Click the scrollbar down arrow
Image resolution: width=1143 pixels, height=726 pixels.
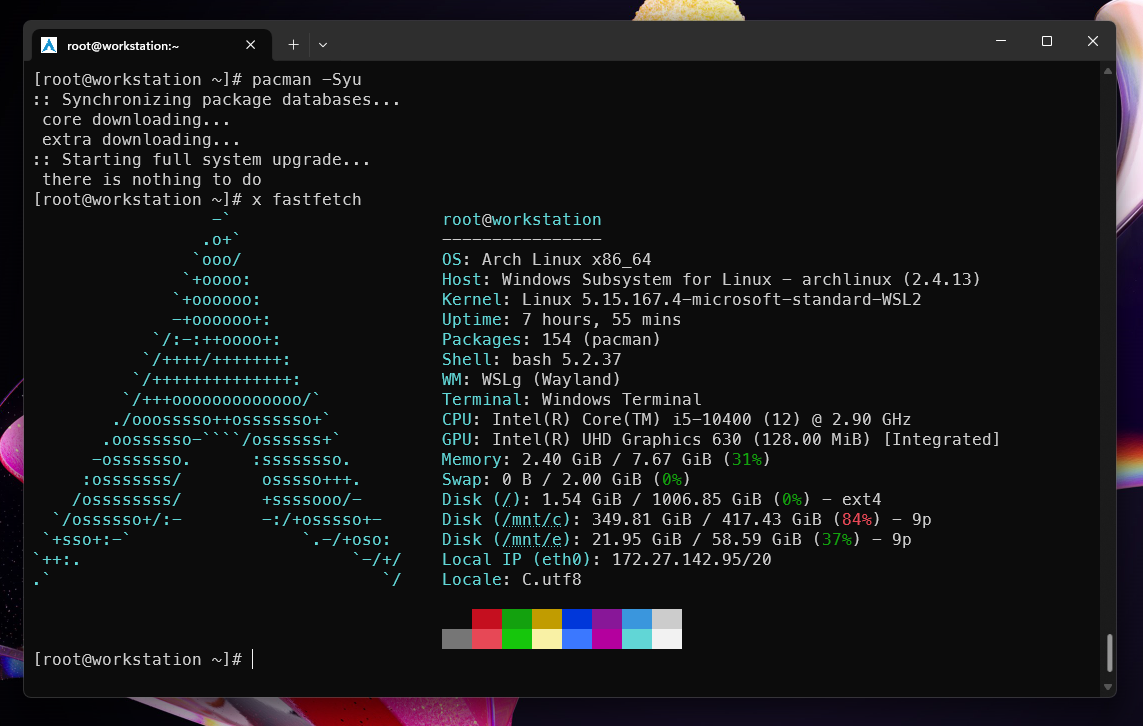click(x=1108, y=687)
